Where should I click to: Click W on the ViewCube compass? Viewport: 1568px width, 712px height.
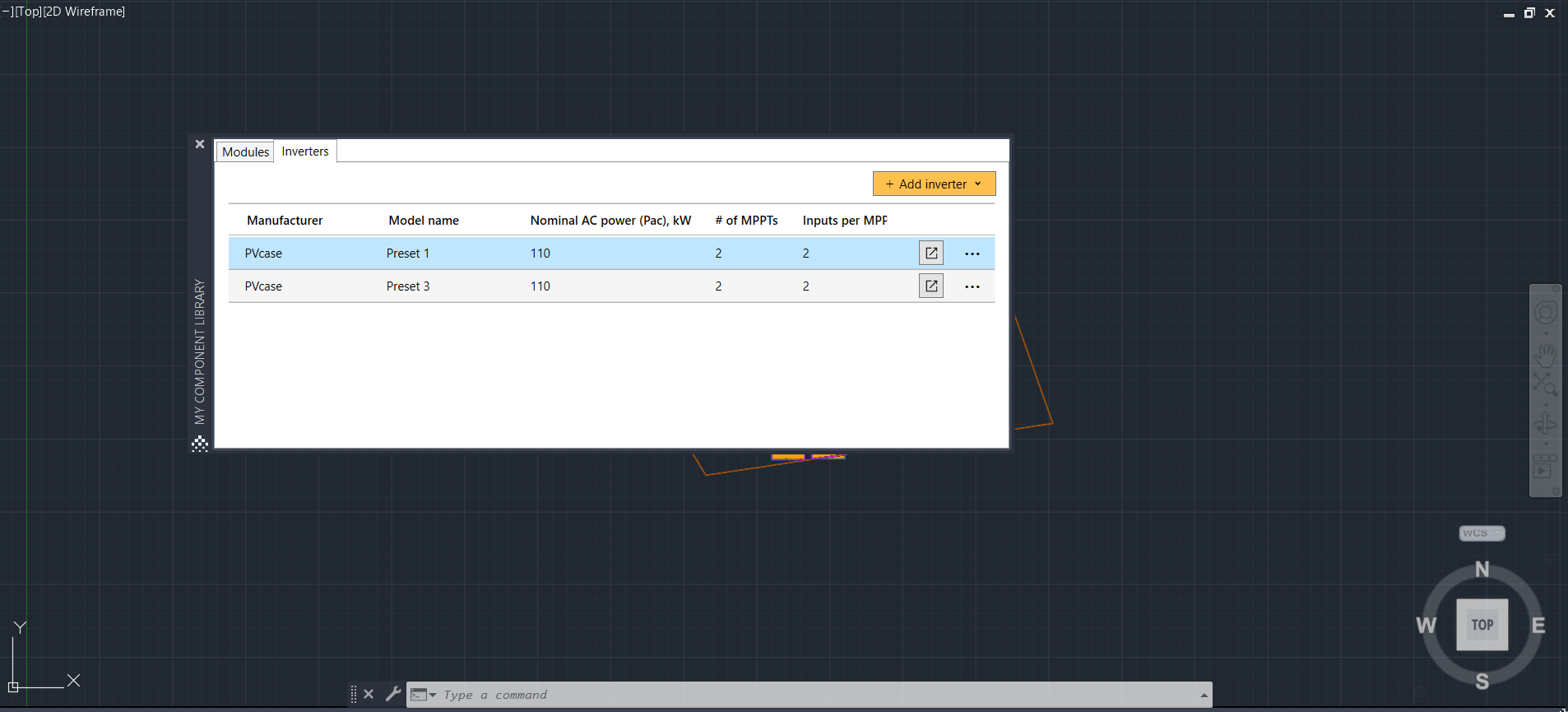point(1427,626)
